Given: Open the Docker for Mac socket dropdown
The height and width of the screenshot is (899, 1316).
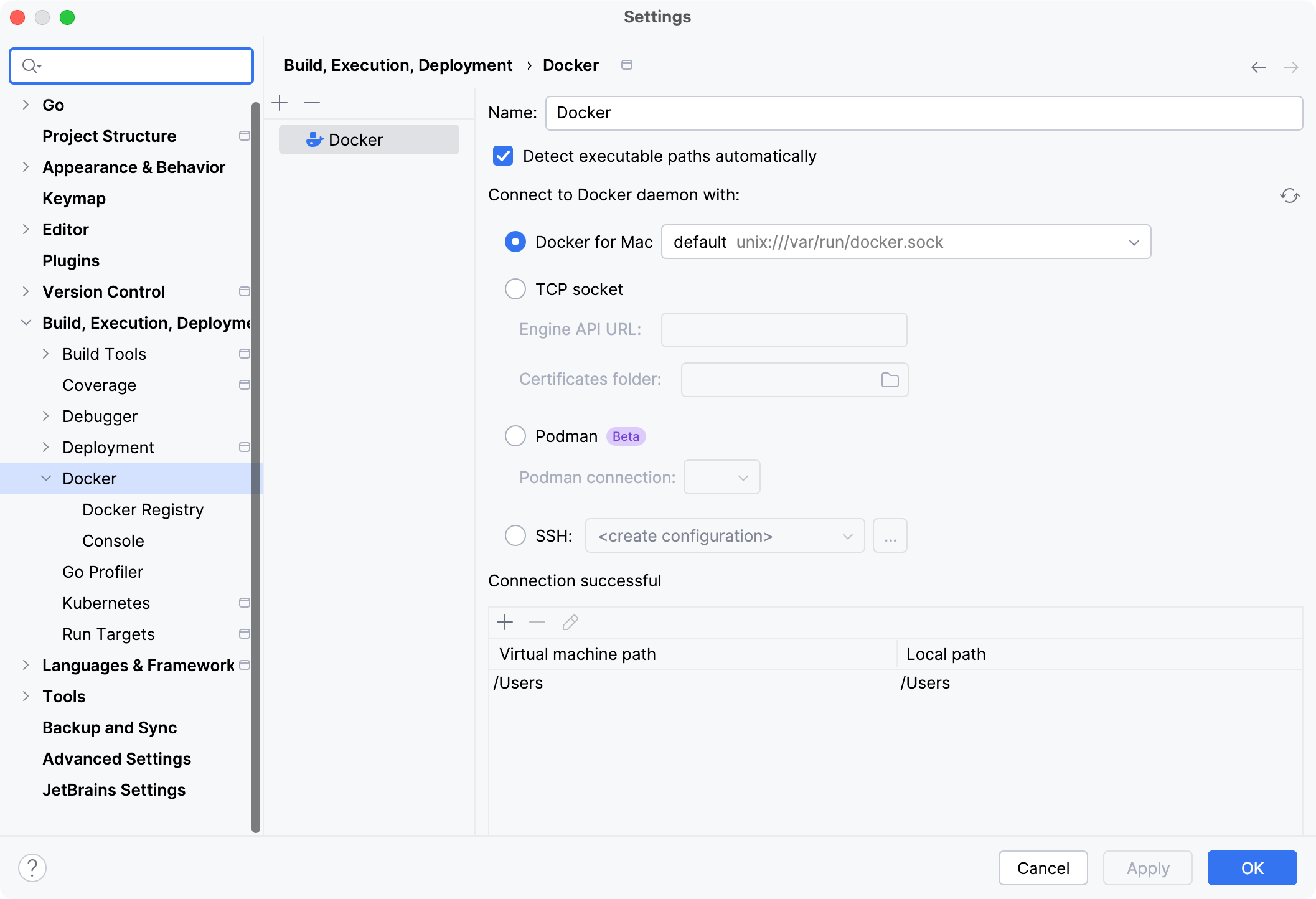Looking at the screenshot, I should coord(1134,242).
